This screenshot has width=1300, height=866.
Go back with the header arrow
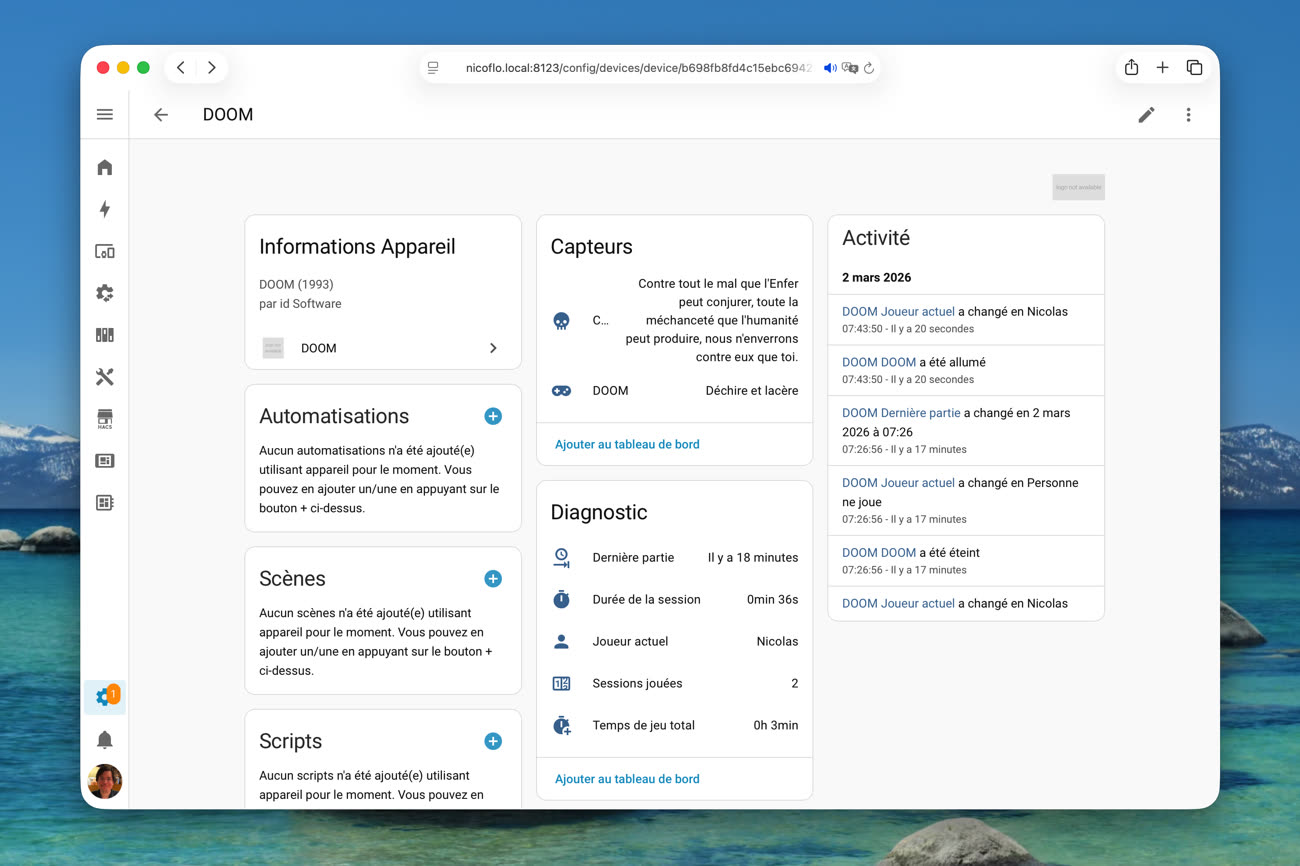(x=161, y=115)
